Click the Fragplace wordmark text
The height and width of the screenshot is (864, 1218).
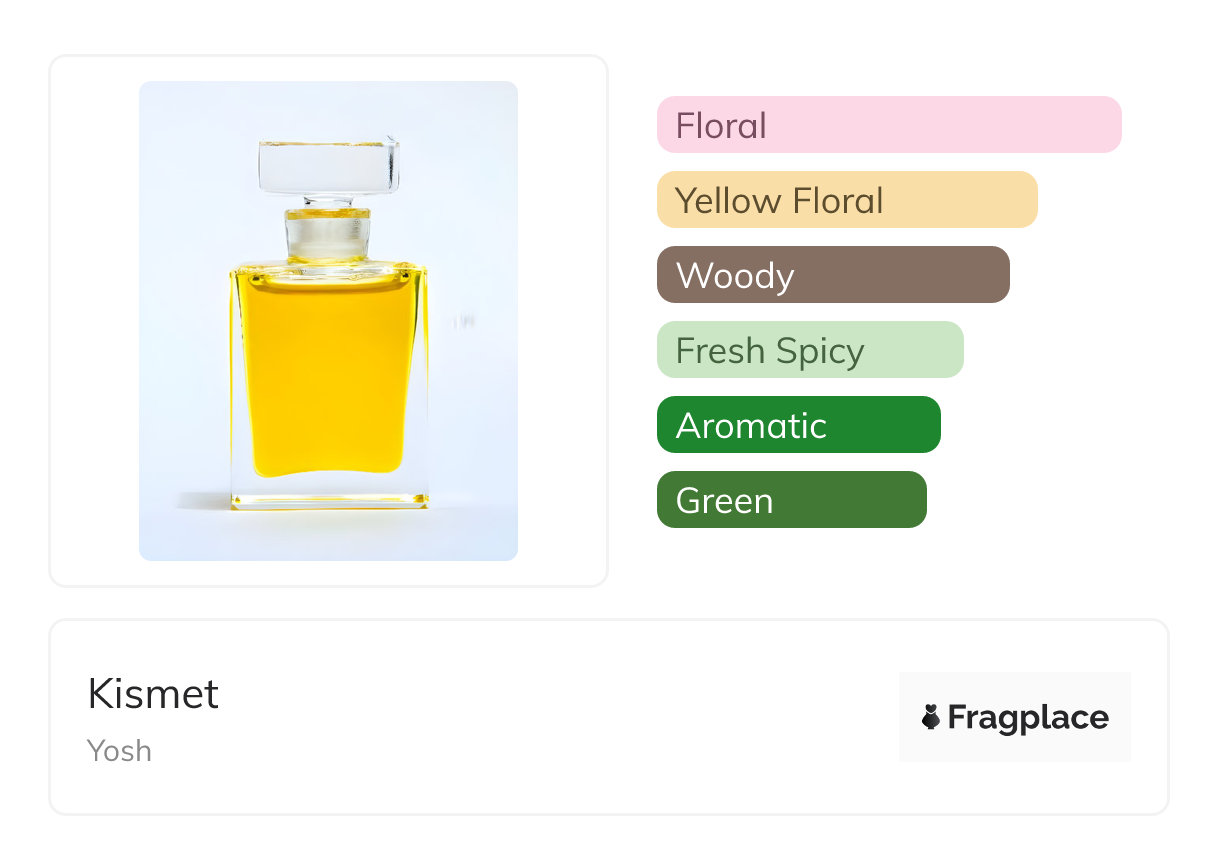coord(1028,717)
